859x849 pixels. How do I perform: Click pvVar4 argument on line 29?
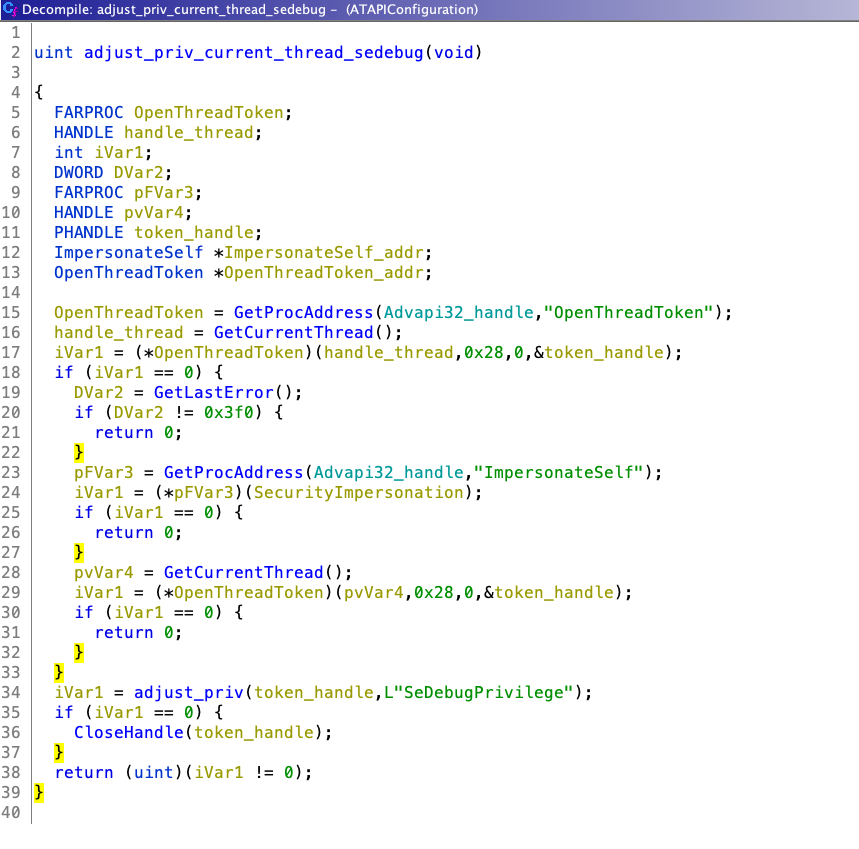(374, 592)
